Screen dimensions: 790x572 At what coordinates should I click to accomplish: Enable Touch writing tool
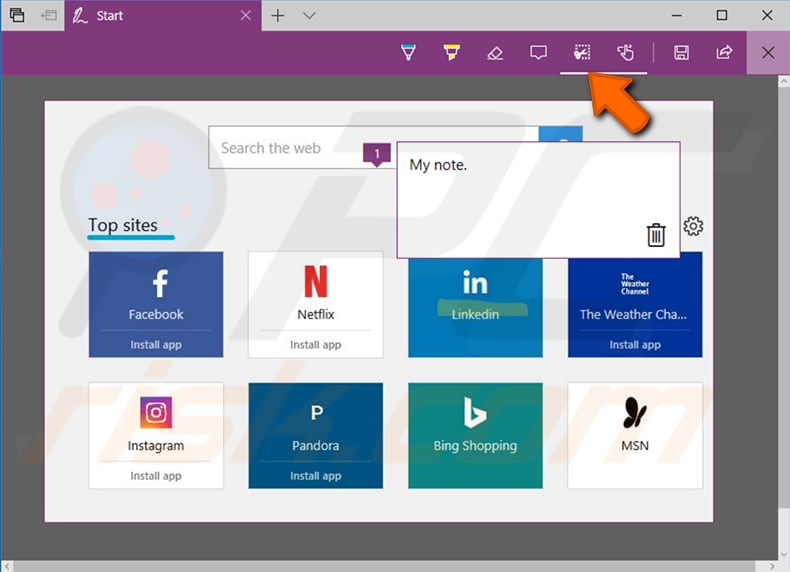tap(625, 52)
